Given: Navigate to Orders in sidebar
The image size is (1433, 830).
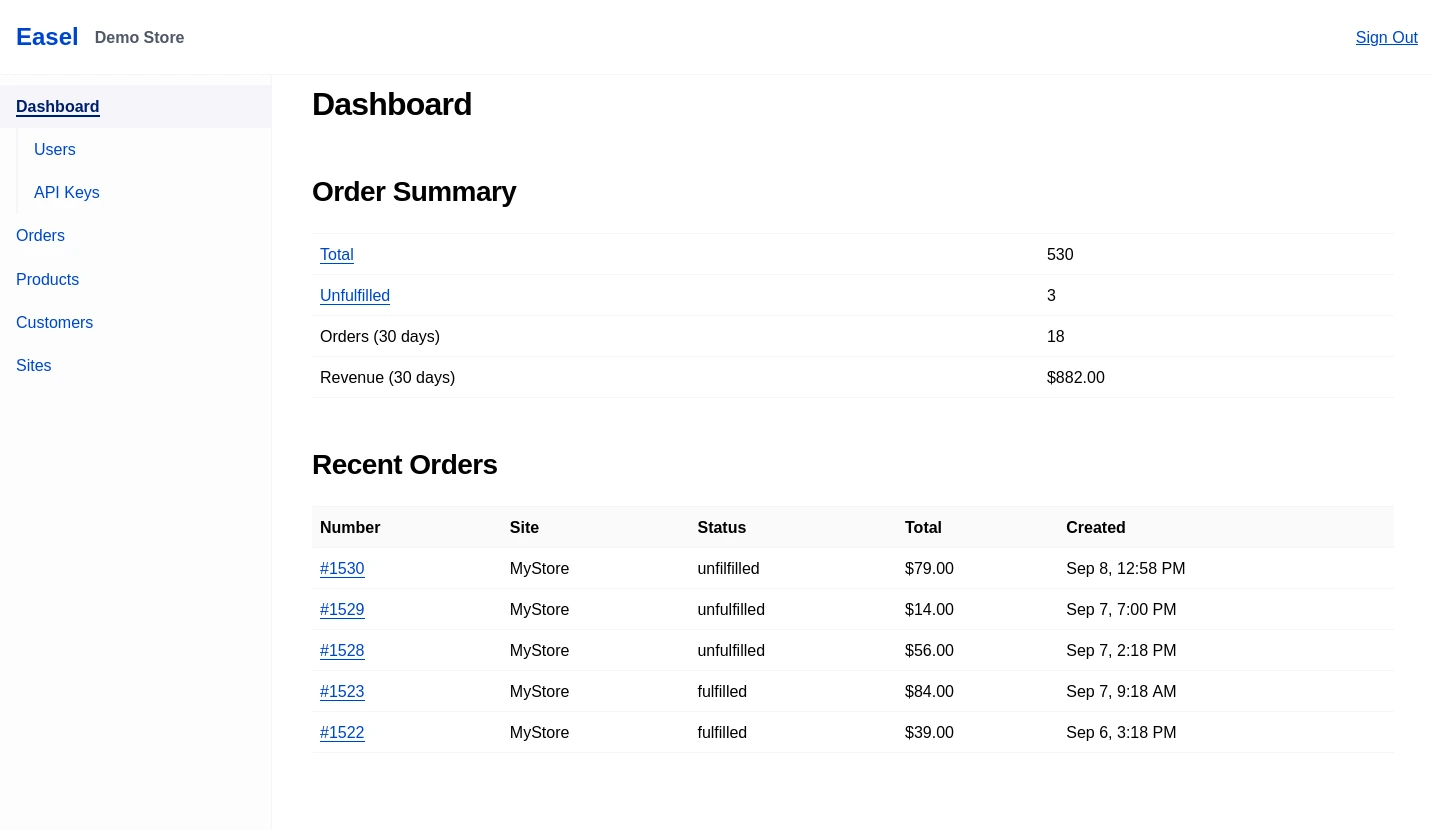Looking at the screenshot, I should pyautogui.click(x=41, y=236).
